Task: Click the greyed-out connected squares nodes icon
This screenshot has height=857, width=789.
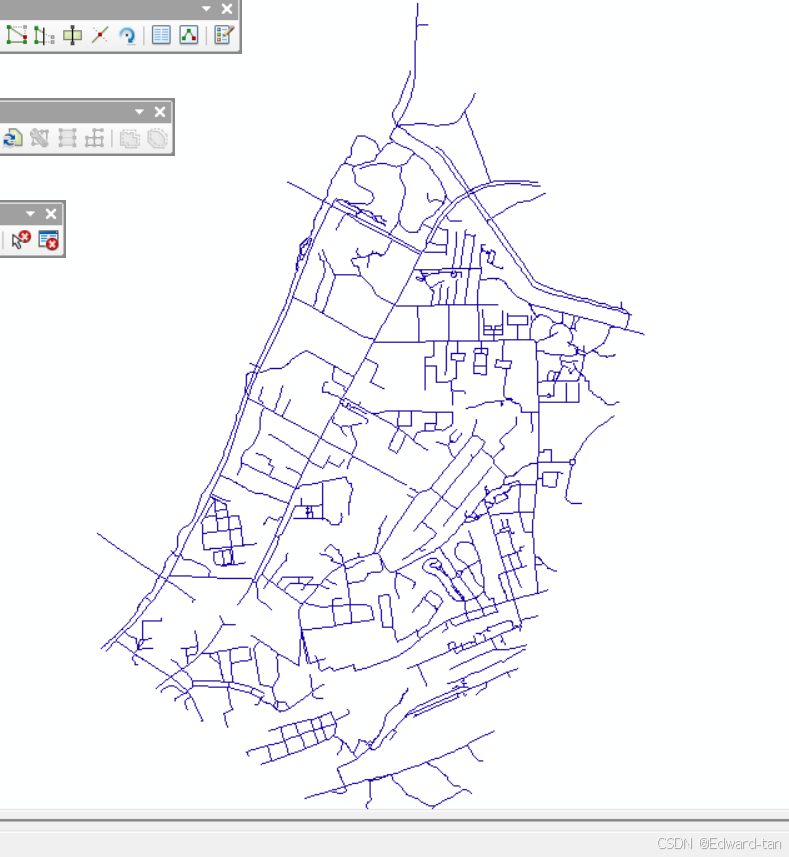Action: pos(95,138)
